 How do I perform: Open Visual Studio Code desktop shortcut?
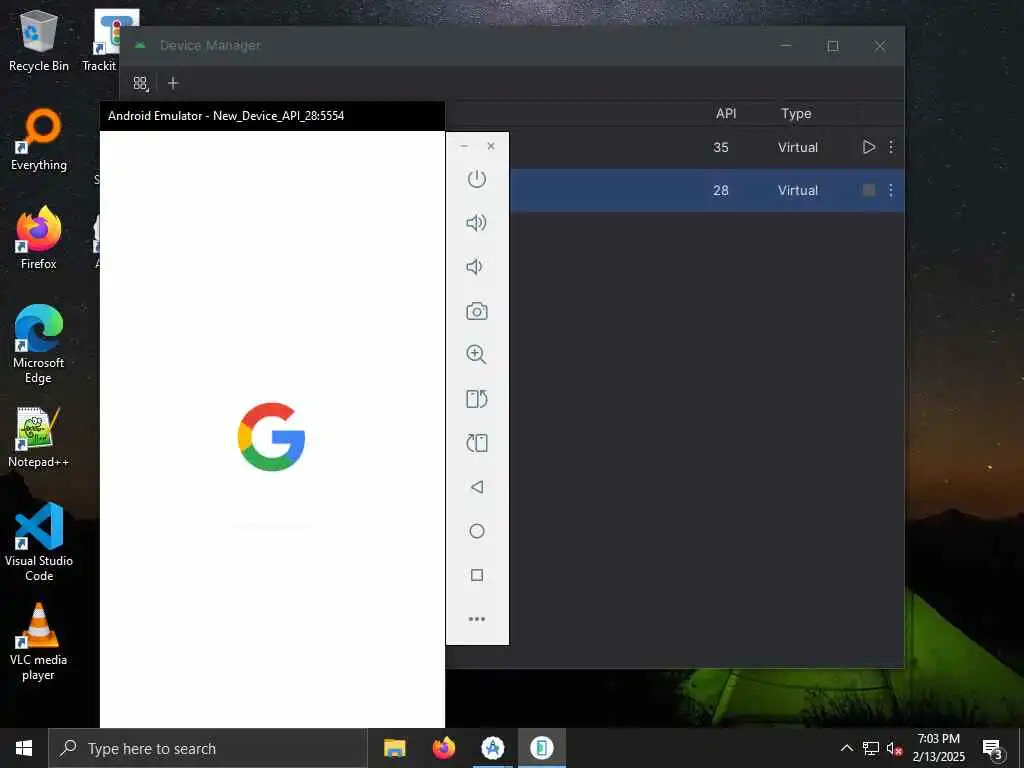click(x=39, y=542)
